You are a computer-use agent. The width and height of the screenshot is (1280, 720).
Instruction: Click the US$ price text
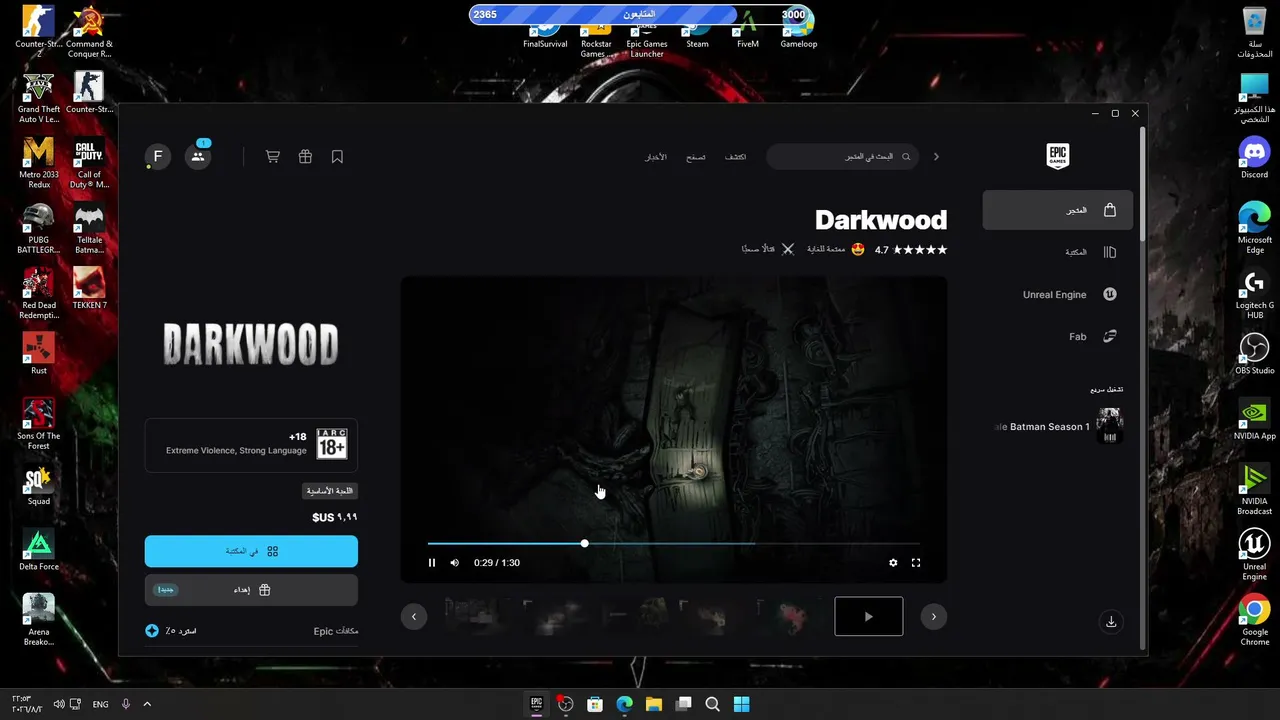(x=335, y=517)
